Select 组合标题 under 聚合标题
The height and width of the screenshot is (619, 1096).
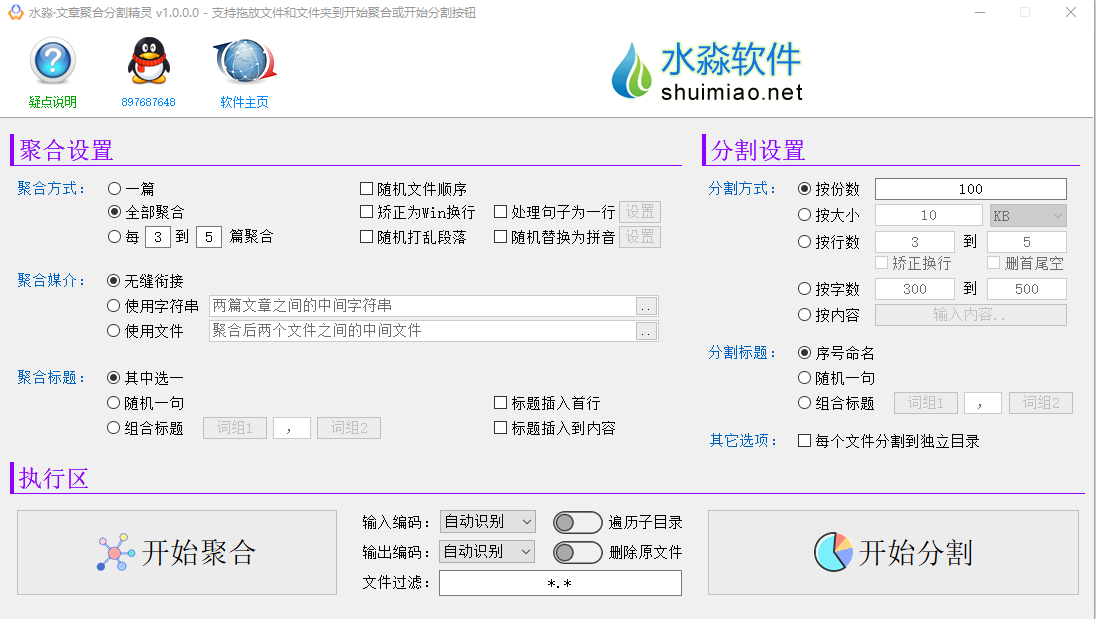pos(145,428)
